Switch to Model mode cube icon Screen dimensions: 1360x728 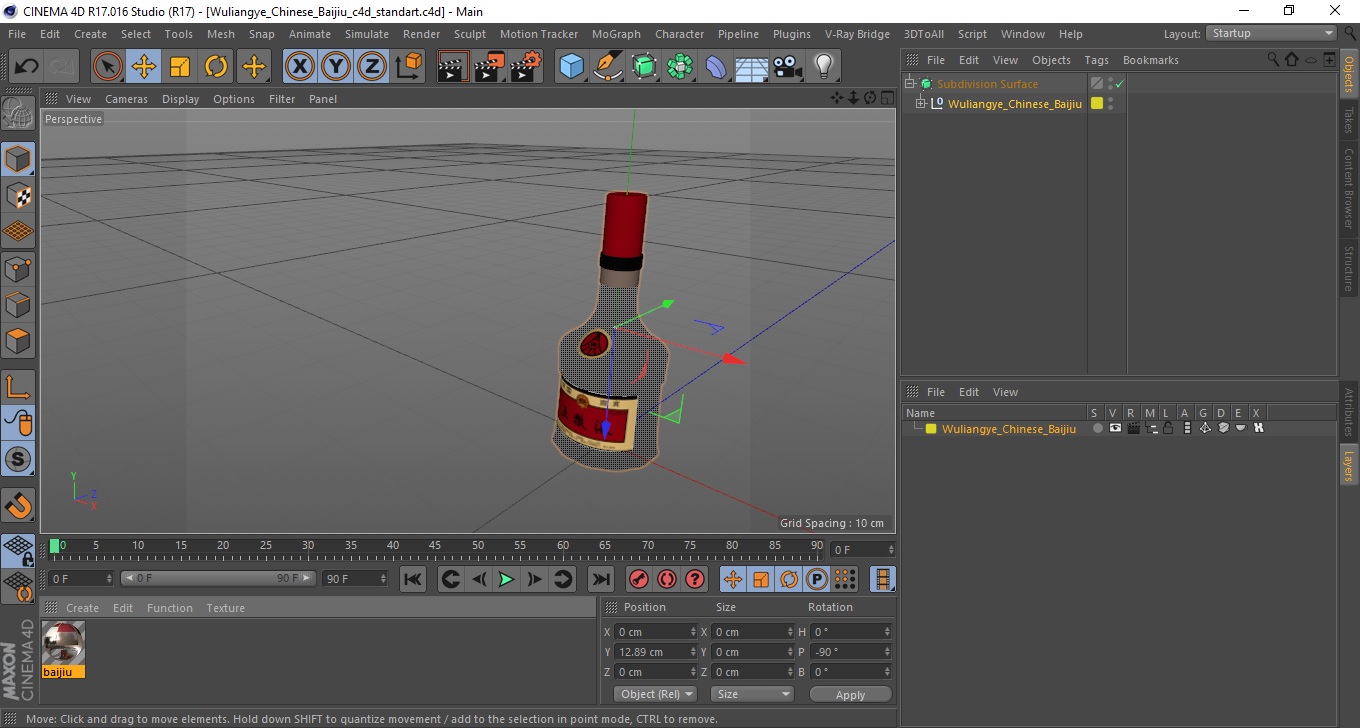pos(18,159)
